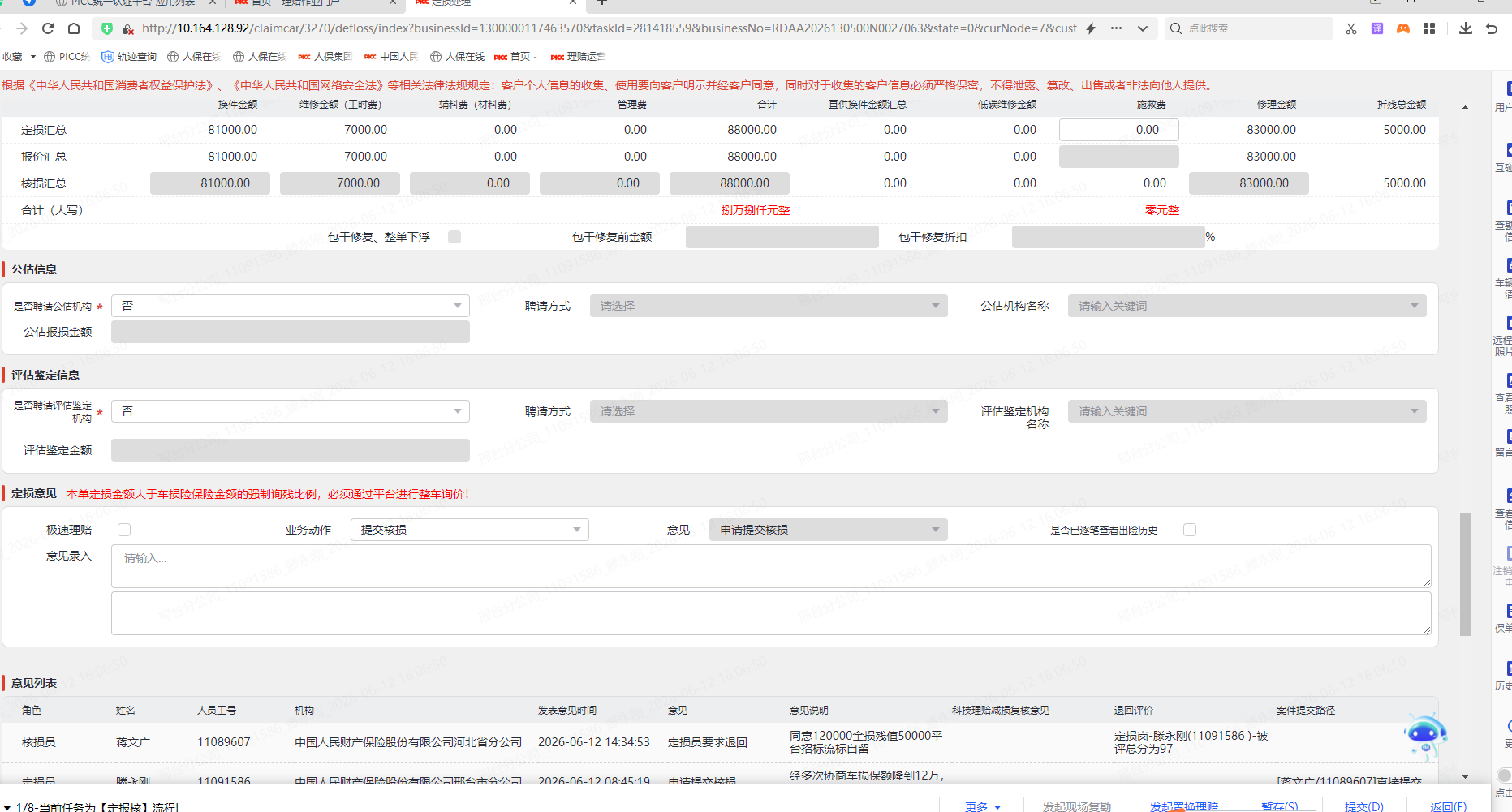Open the three-dot address bar menu

pyautogui.click(x=1117, y=28)
